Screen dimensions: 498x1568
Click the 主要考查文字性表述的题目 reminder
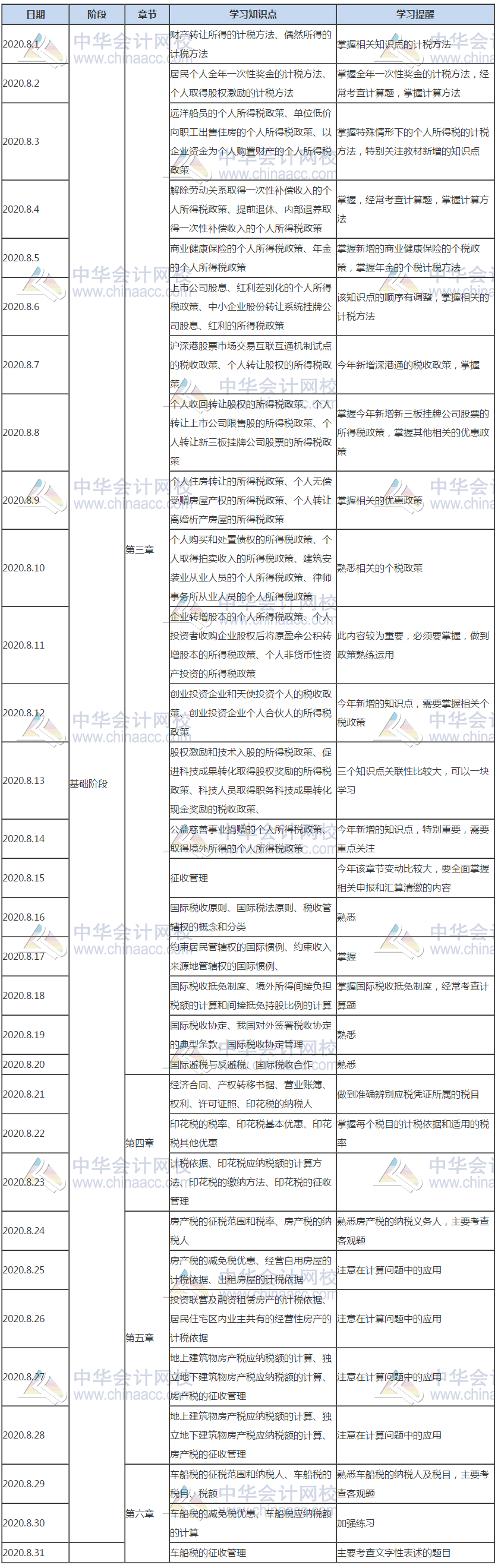pos(415,1553)
